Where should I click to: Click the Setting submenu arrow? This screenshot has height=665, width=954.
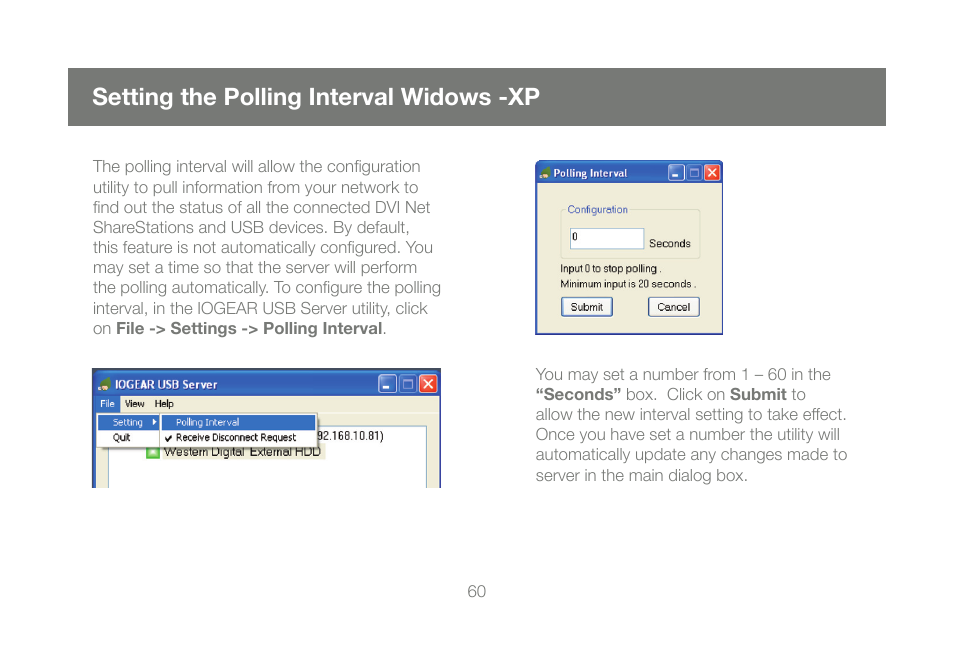[x=155, y=422]
